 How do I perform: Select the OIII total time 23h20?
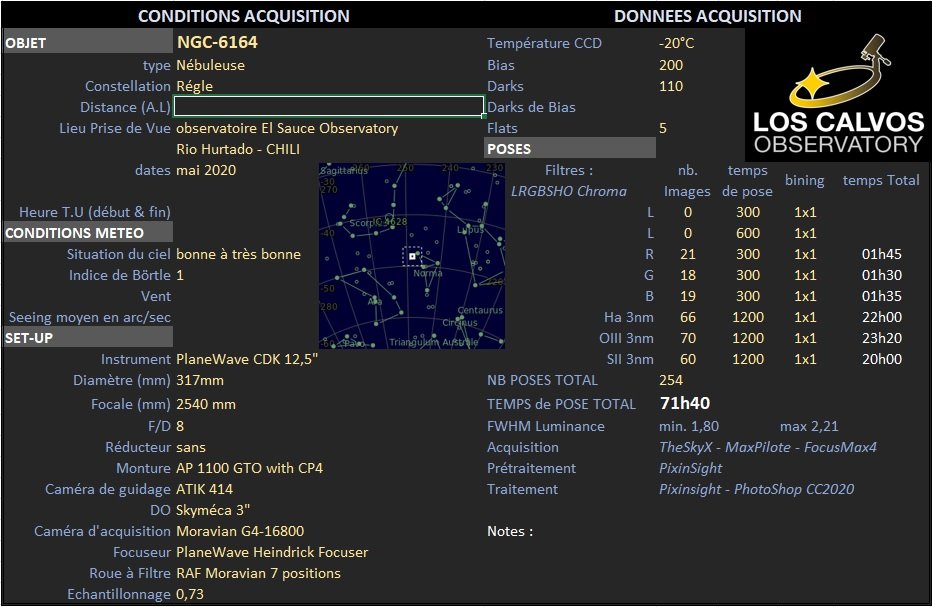(881, 338)
